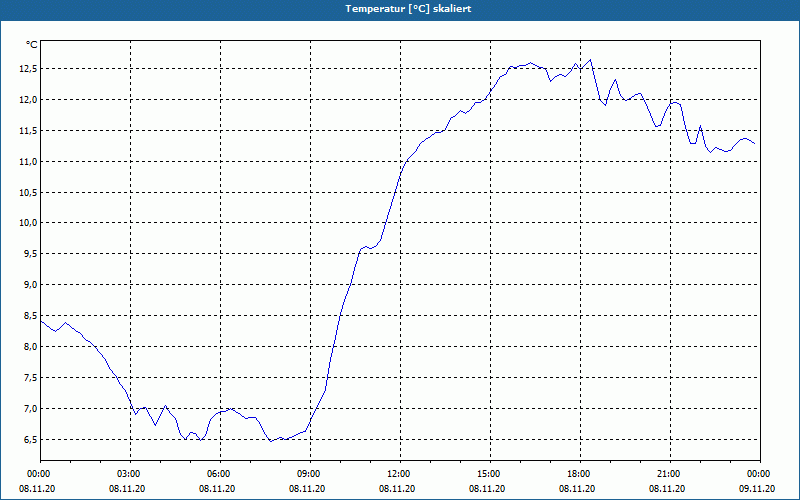Click the 6,5 y-axis label

(31, 439)
